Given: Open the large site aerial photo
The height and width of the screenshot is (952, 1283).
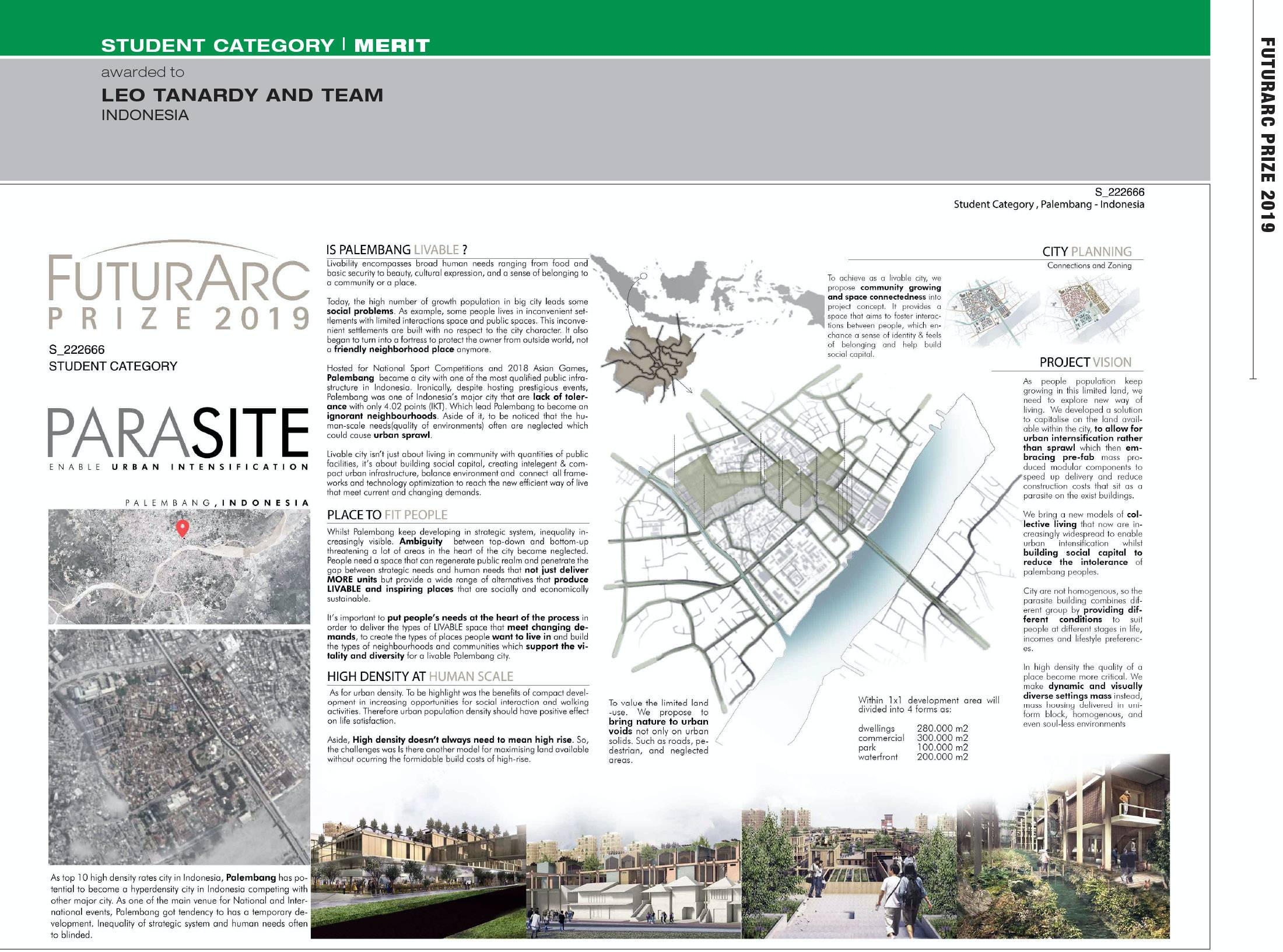Looking at the screenshot, I should [179, 747].
